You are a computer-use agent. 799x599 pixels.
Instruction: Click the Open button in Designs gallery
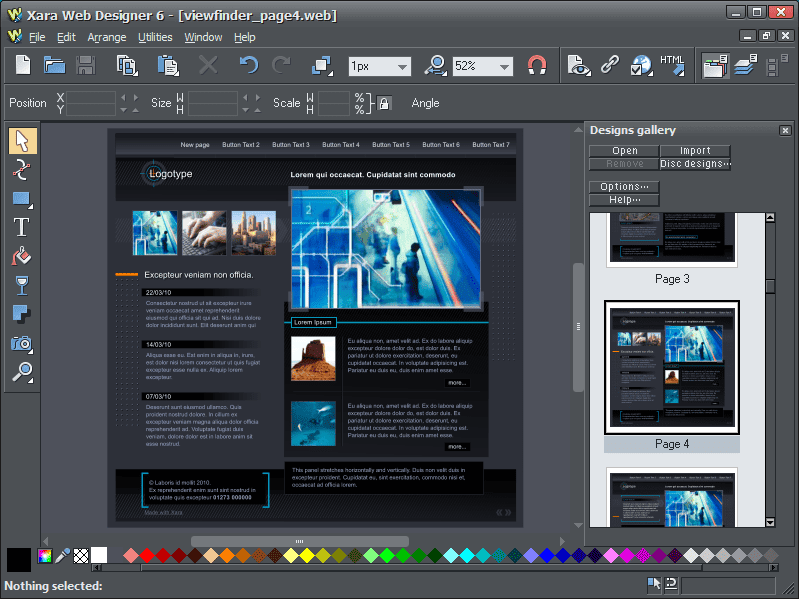624,151
